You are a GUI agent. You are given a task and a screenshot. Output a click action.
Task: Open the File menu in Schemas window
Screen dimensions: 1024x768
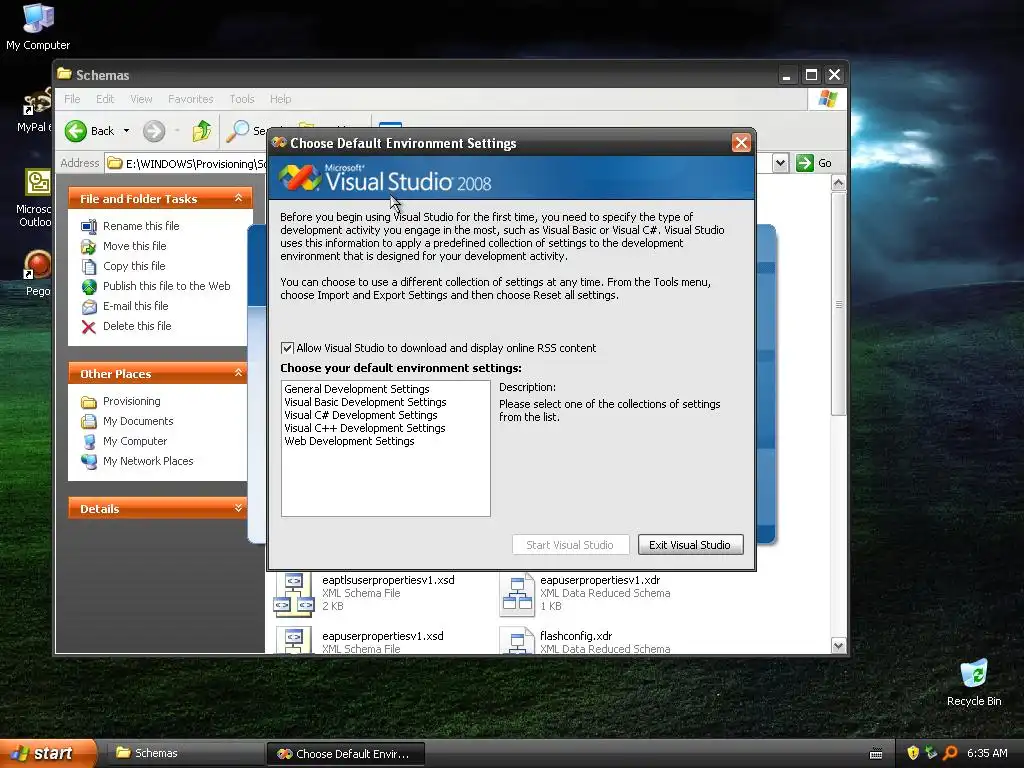[x=72, y=99]
